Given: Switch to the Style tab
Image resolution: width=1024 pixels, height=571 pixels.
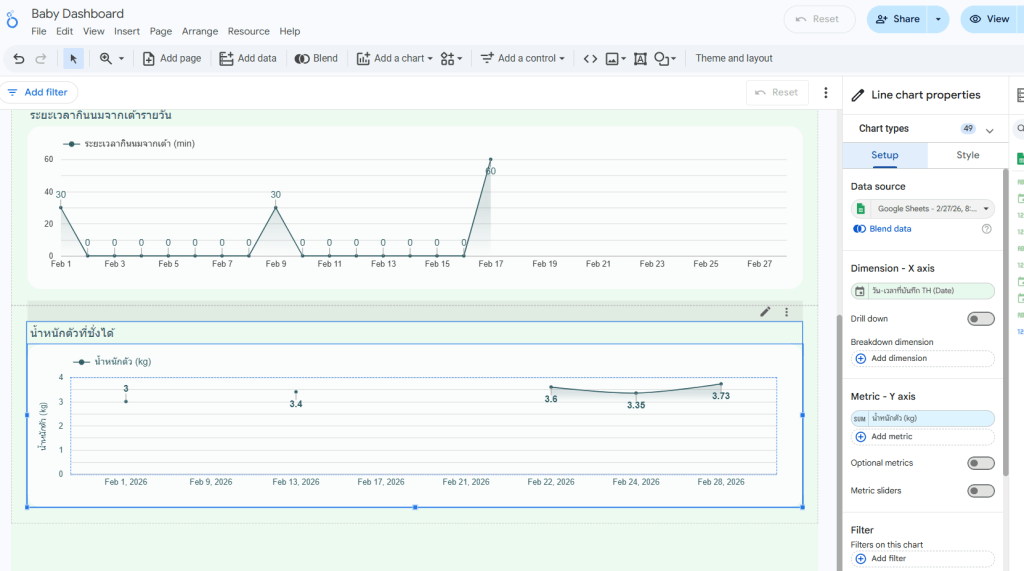Looking at the screenshot, I should point(967,156).
